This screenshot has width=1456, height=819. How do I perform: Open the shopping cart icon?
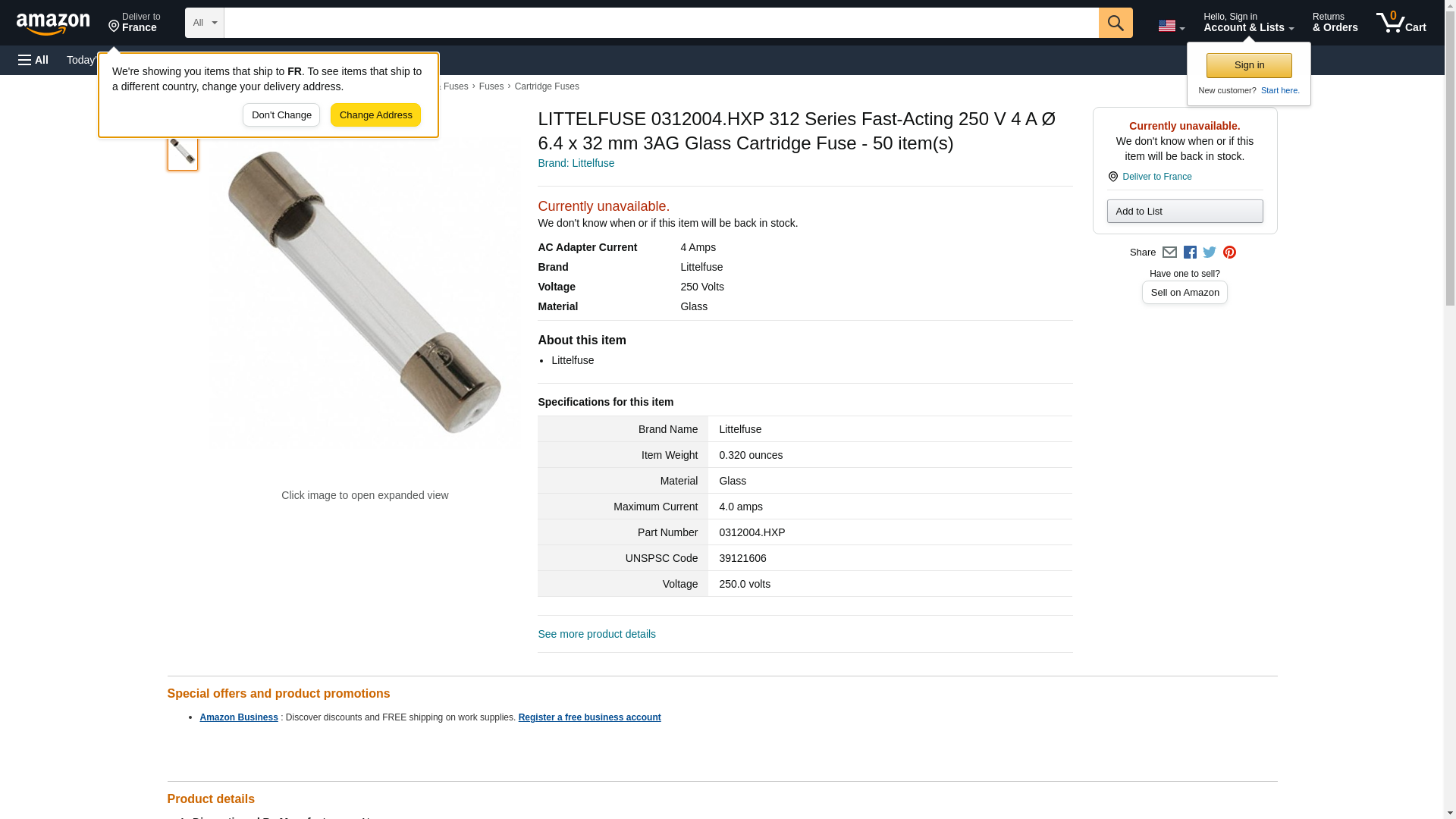[x=1401, y=23]
